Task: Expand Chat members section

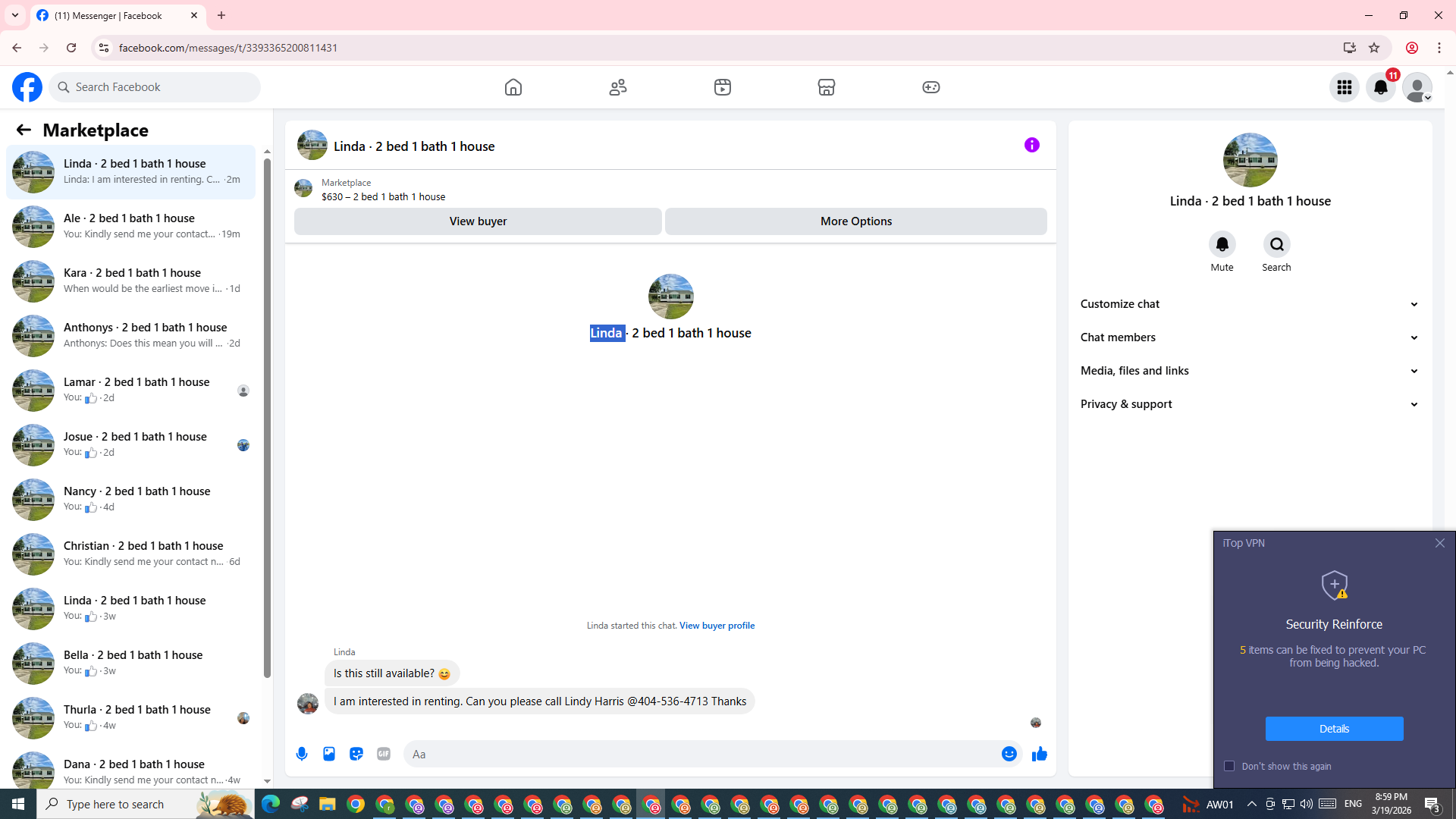Action: click(x=1249, y=337)
